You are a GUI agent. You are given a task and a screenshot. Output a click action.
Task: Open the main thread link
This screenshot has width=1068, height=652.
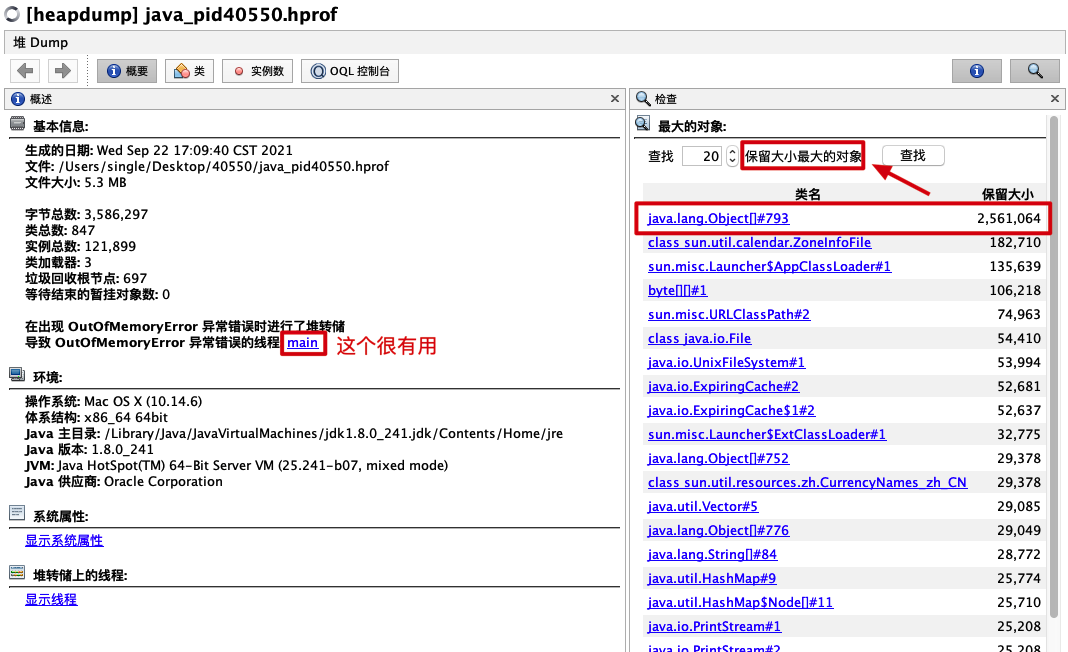[x=302, y=343]
